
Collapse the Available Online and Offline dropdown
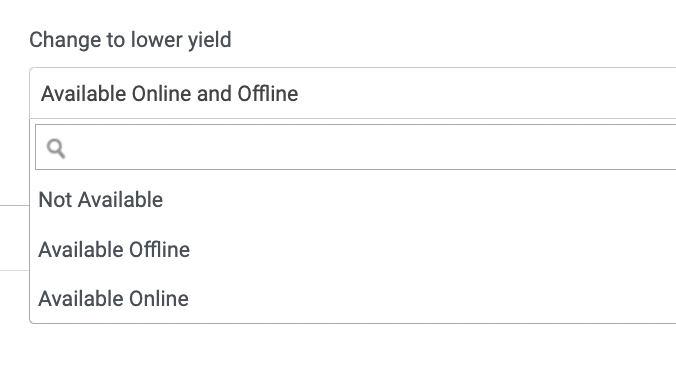[x=353, y=93]
